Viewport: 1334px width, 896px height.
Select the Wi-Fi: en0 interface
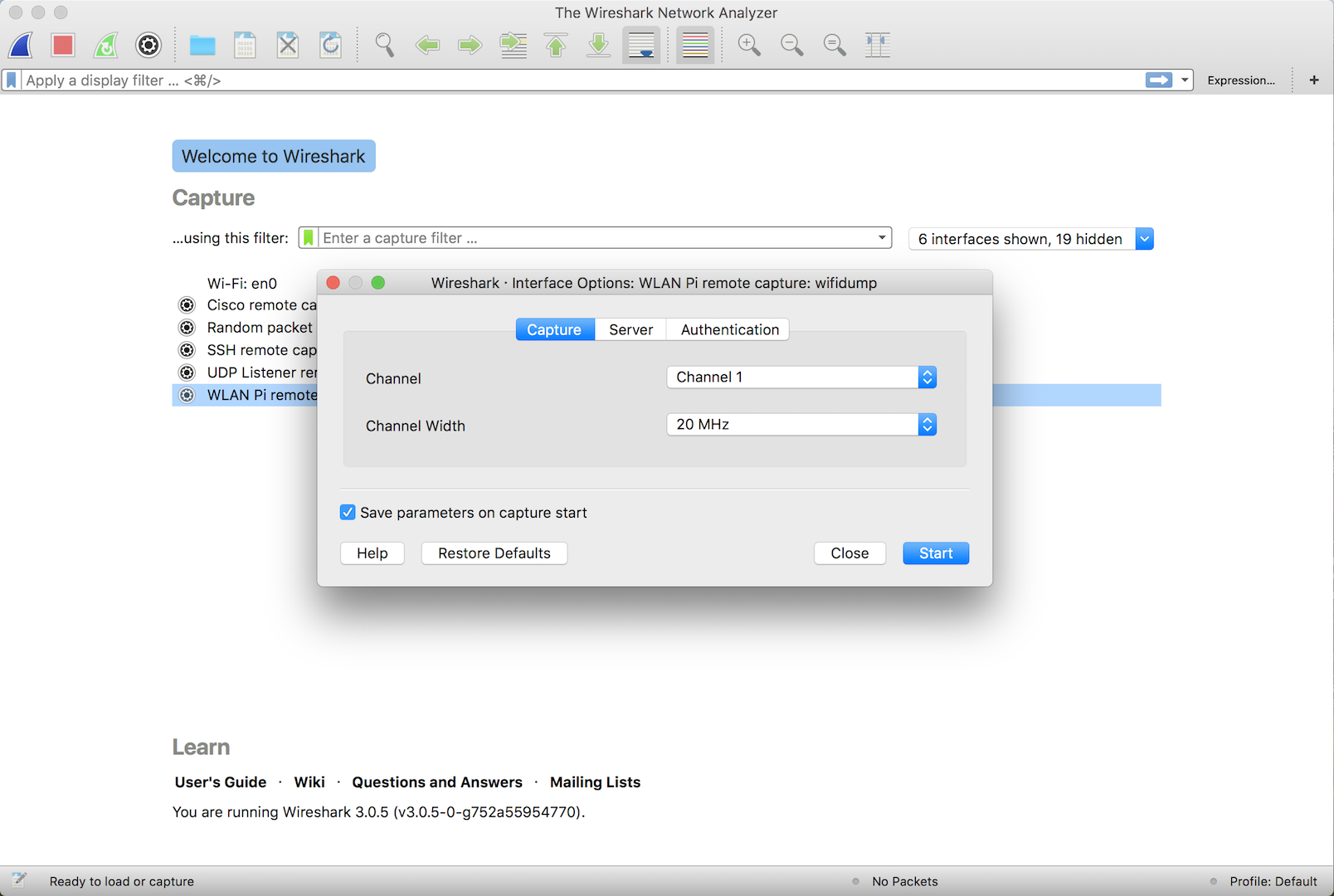(x=242, y=284)
